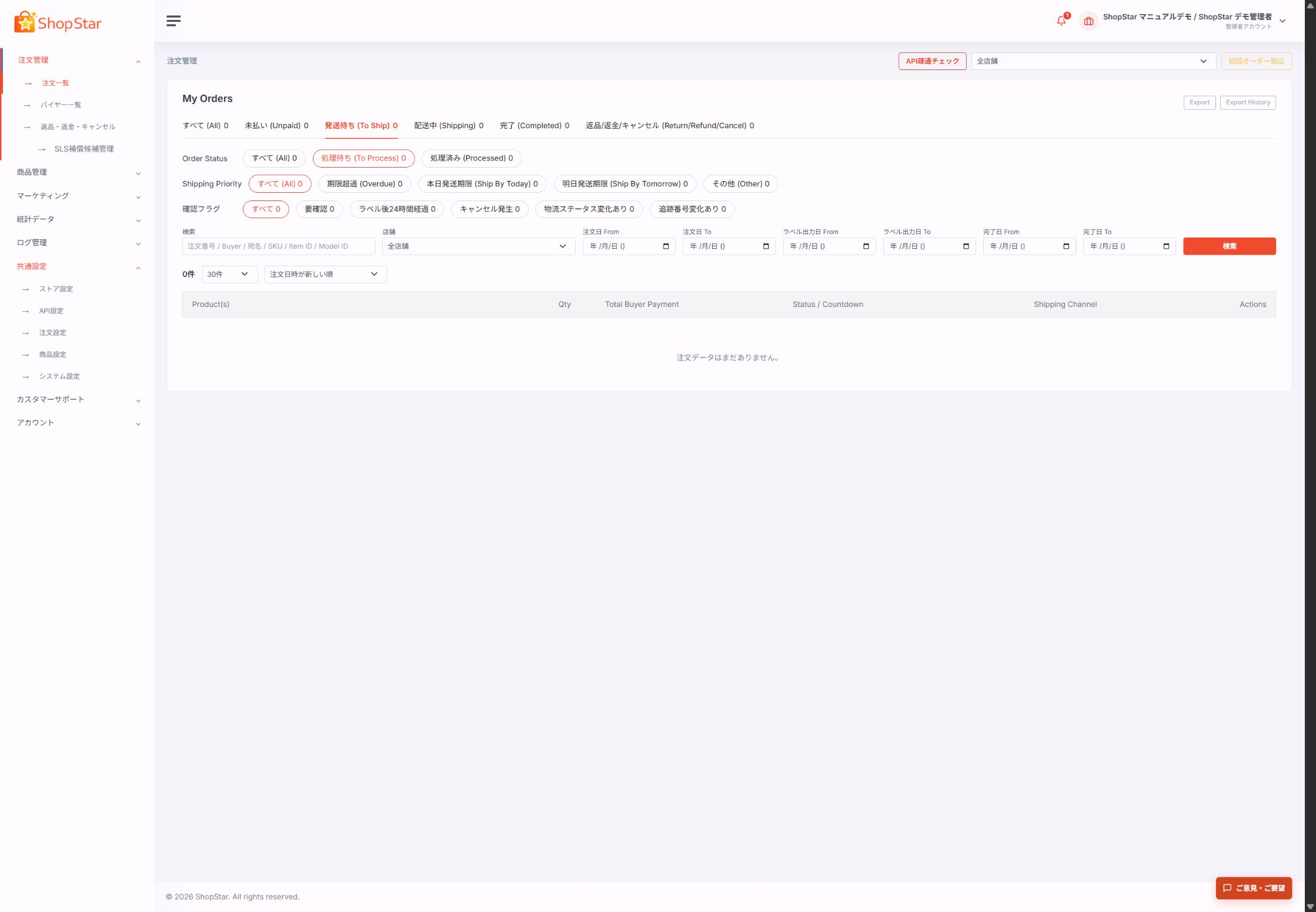1316x912 pixels.
Task: Open calendar picker for 完了日 From
Action: coord(1066,246)
